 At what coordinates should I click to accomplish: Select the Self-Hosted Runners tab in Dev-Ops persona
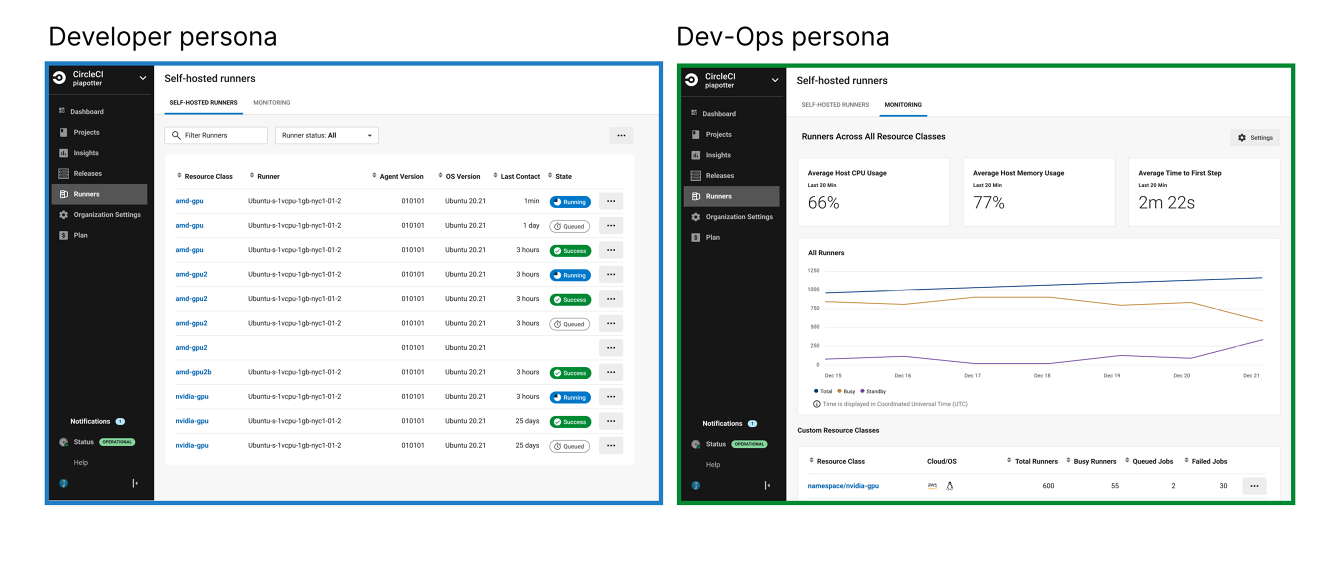(x=835, y=104)
